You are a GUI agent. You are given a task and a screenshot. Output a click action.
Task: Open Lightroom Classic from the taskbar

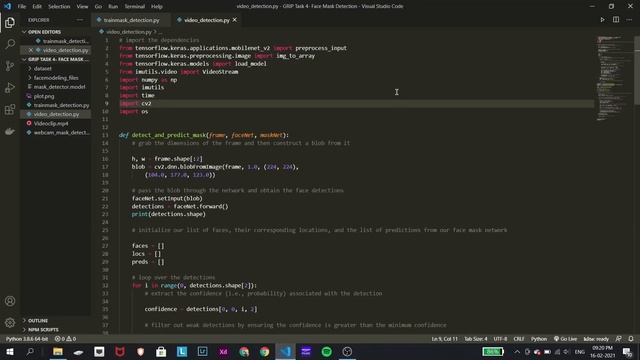pos(202,351)
